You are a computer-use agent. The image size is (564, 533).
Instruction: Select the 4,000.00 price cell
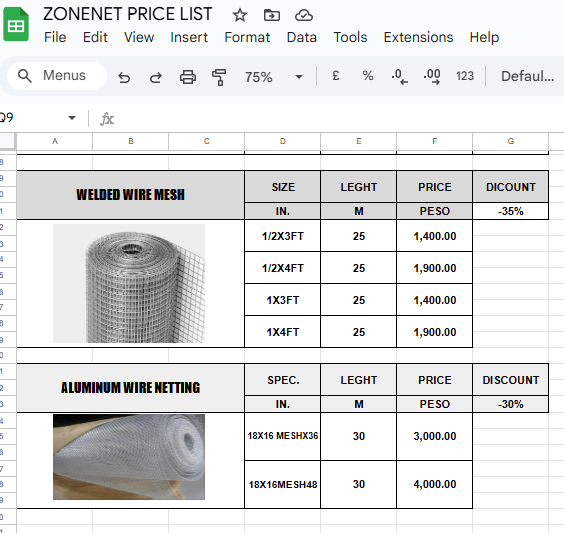435,484
